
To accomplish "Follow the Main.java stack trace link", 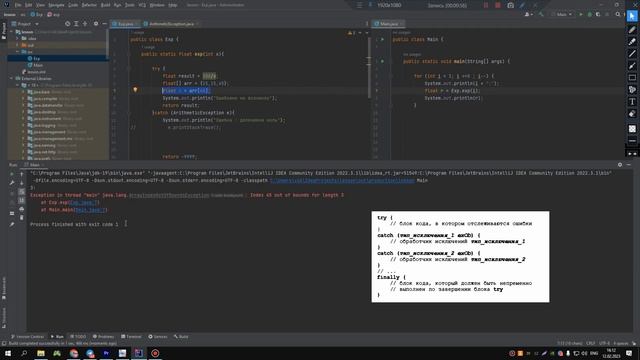I will pyautogui.click(x=91, y=210).
